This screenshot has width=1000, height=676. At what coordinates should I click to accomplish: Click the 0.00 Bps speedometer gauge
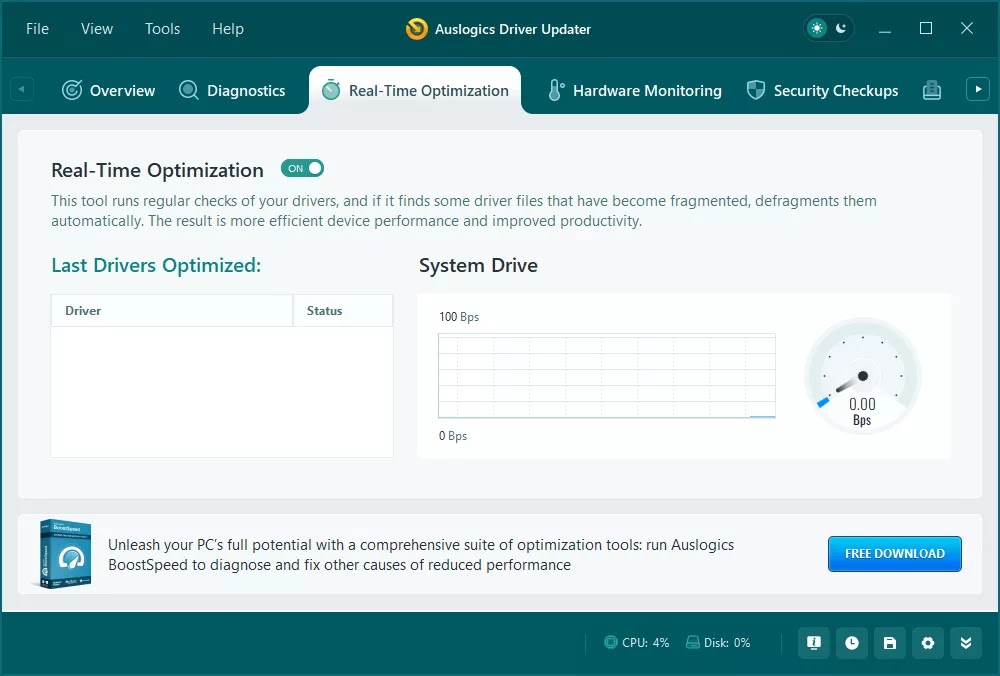click(862, 375)
